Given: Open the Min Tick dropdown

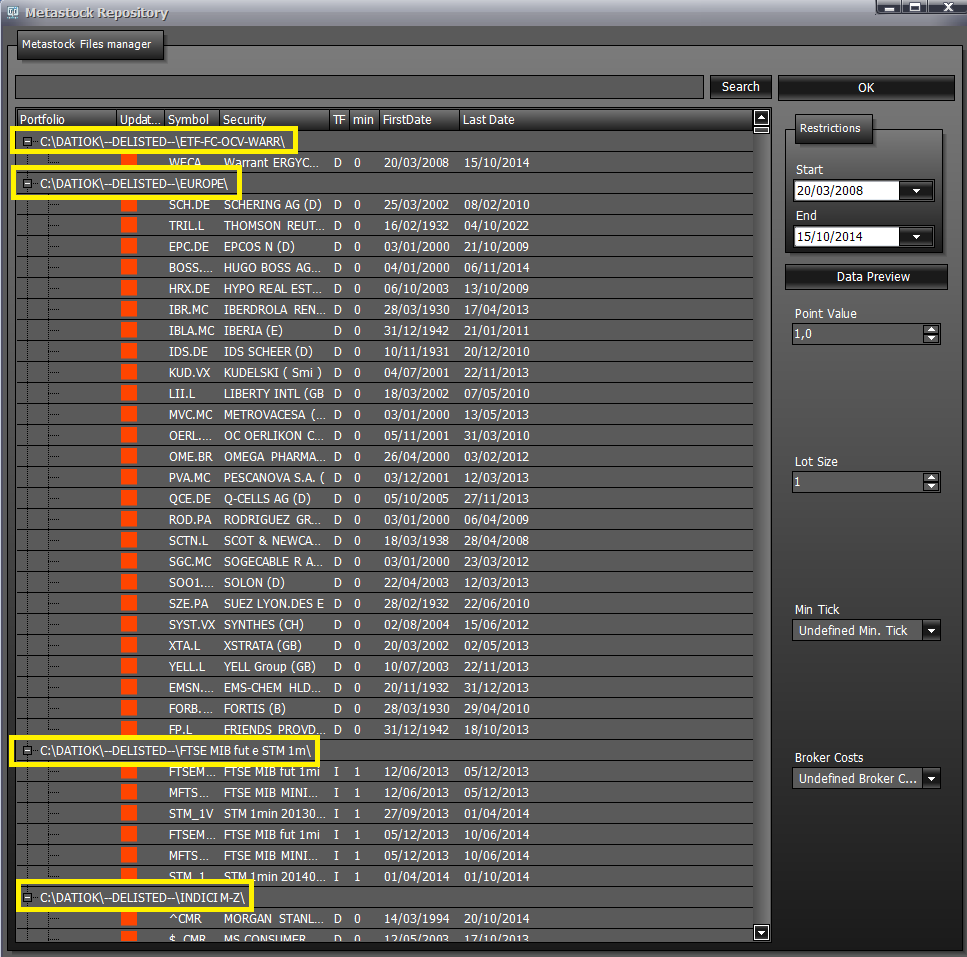Looking at the screenshot, I should 931,631.
